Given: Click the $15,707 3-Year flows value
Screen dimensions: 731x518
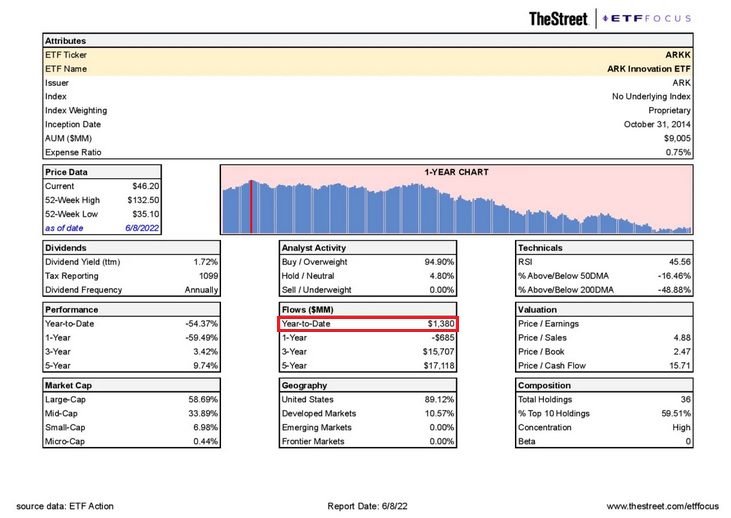Looking at the screenshot, I should [x=438, y=352].
